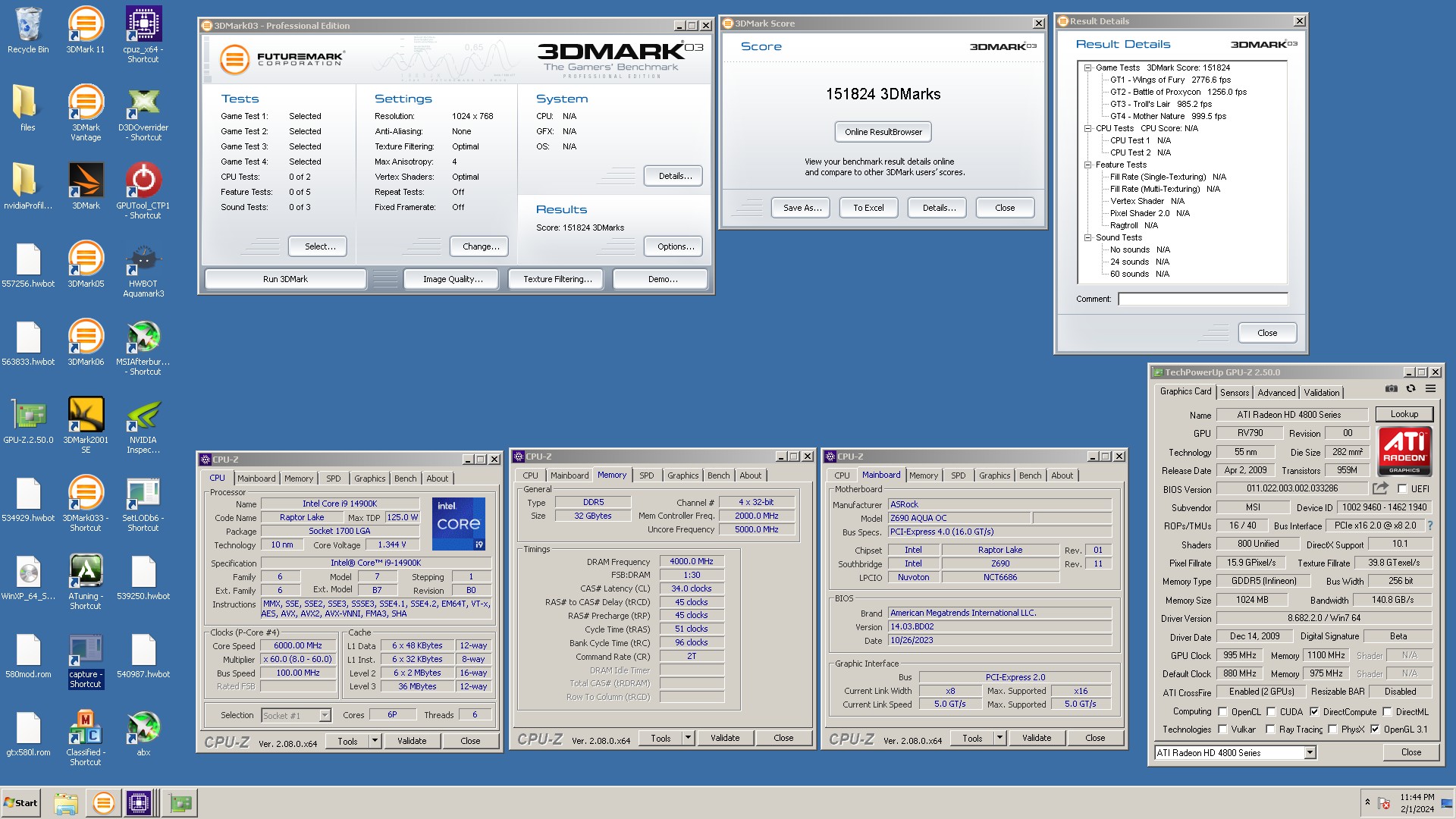Launch the 3DMark desktop shortcut
1456x819 pixels.
[x=86, y=187]
